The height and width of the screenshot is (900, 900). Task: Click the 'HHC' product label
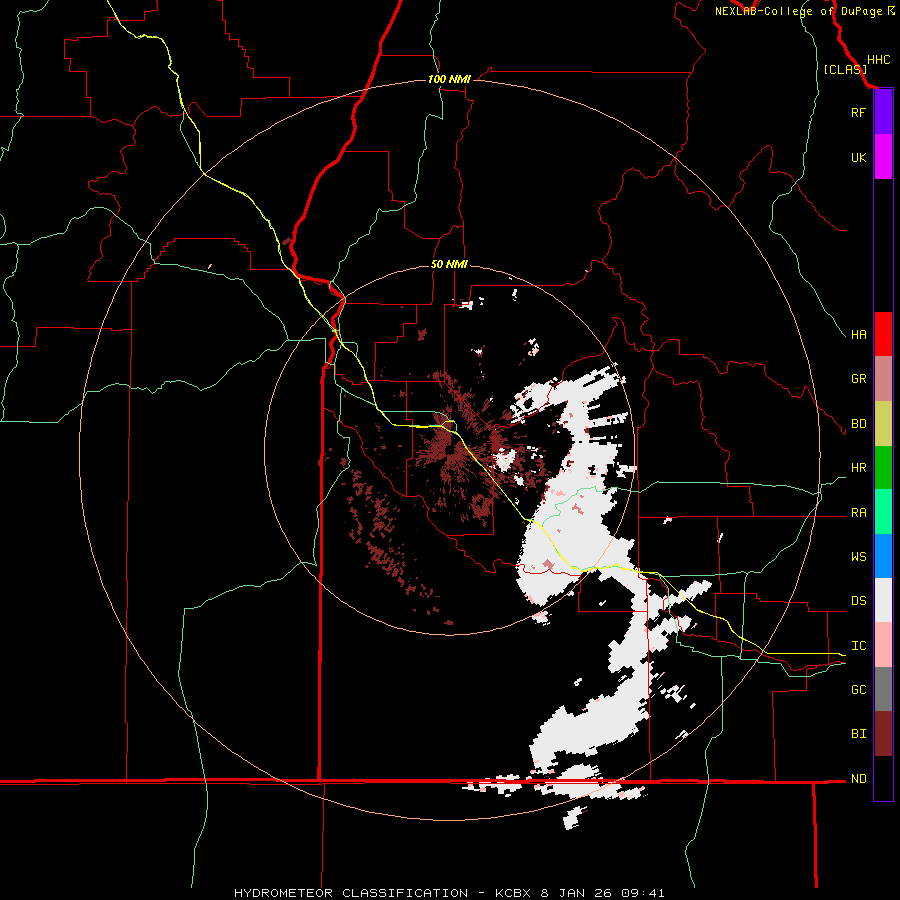(x=878, y=60)
